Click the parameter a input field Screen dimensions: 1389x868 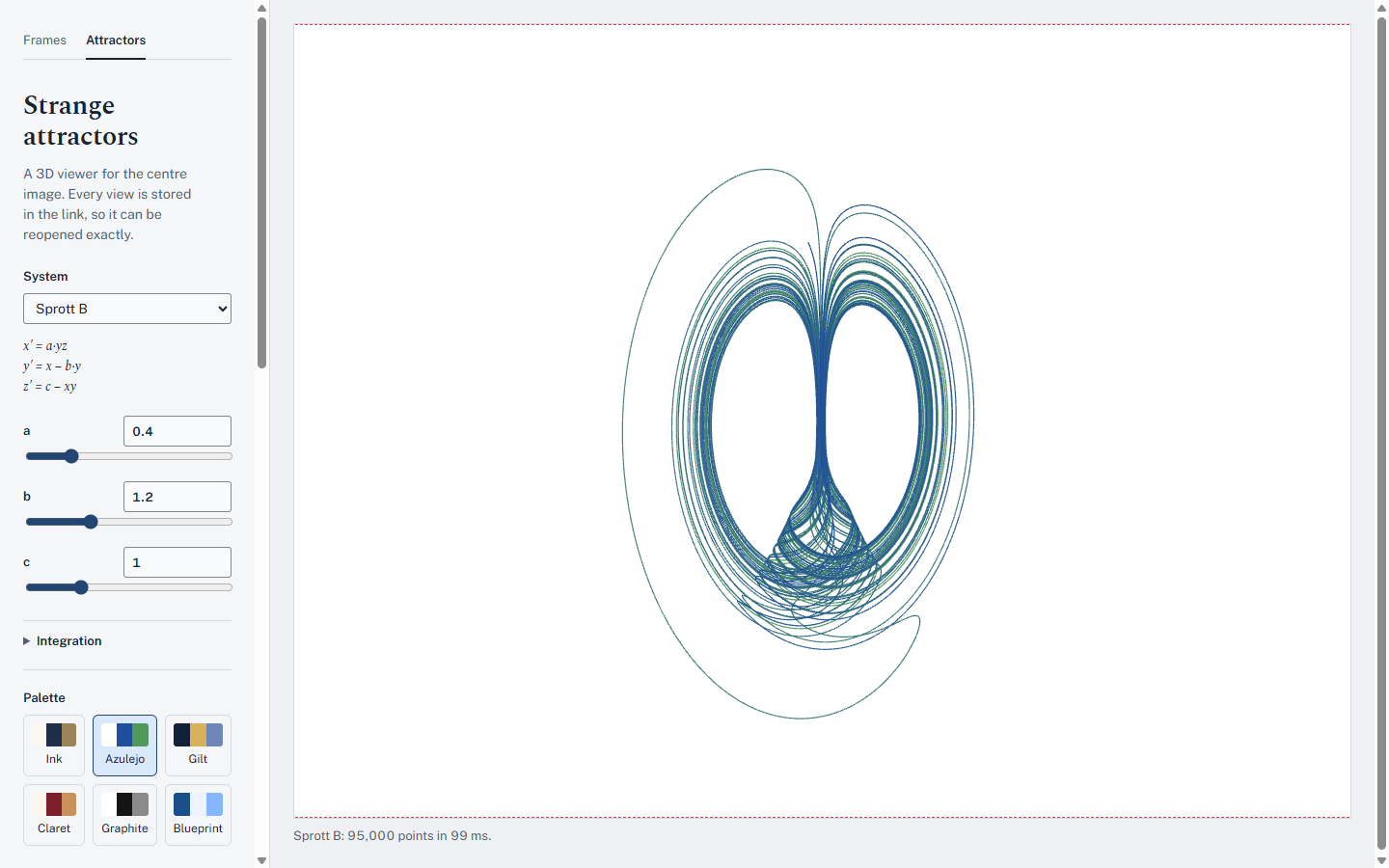[x=177, y=431]
